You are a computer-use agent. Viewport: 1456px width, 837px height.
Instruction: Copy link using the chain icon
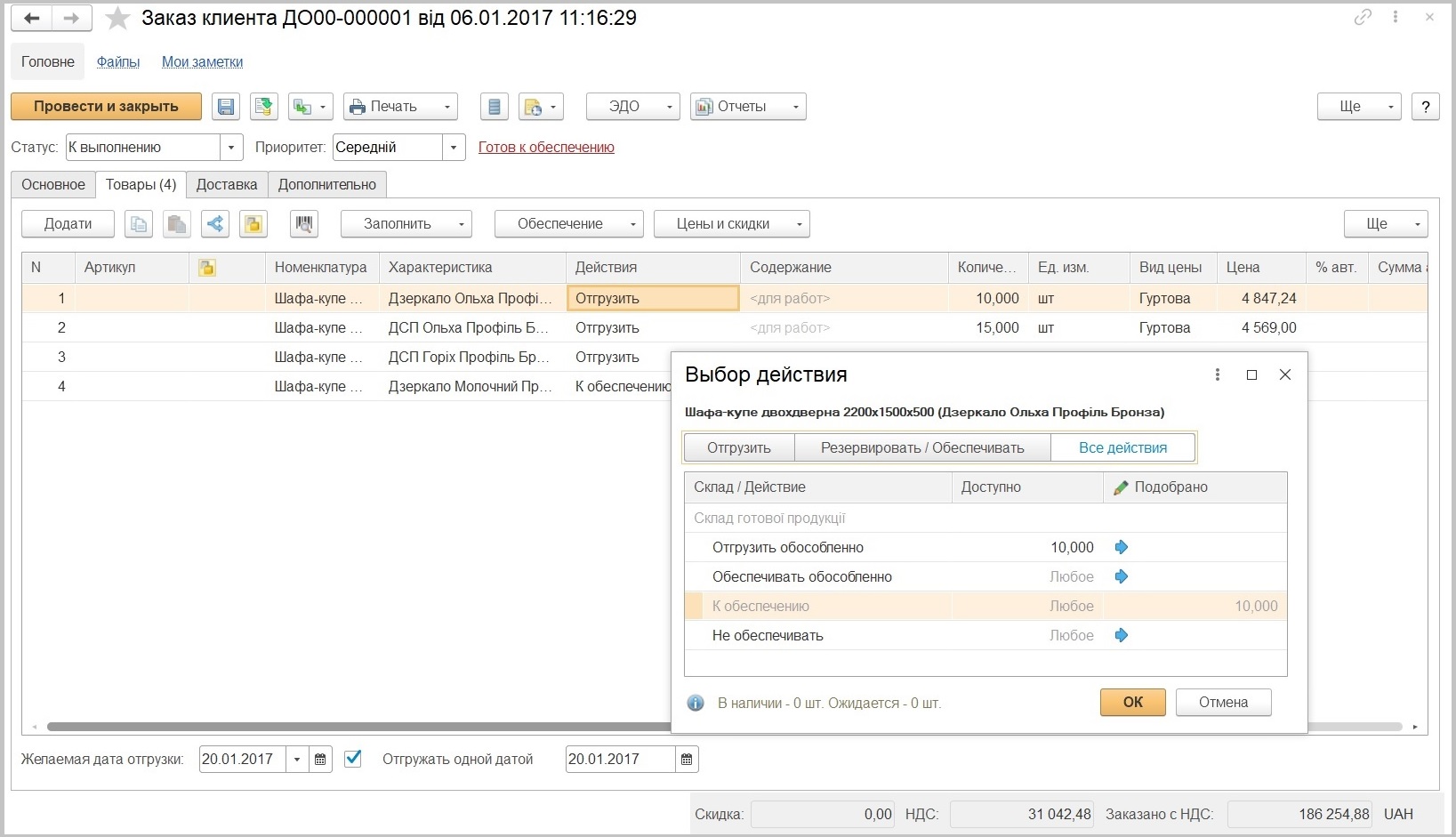click(1363, 17)
